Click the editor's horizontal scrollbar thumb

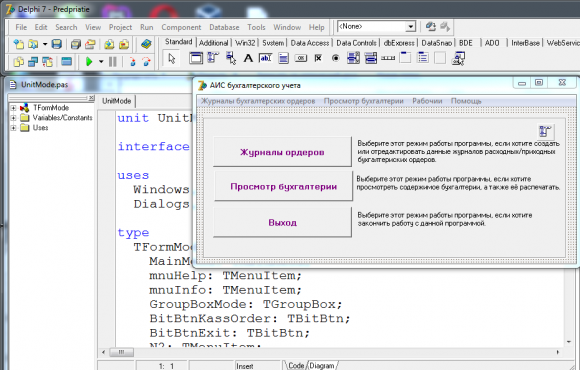[x=121, y=352]
